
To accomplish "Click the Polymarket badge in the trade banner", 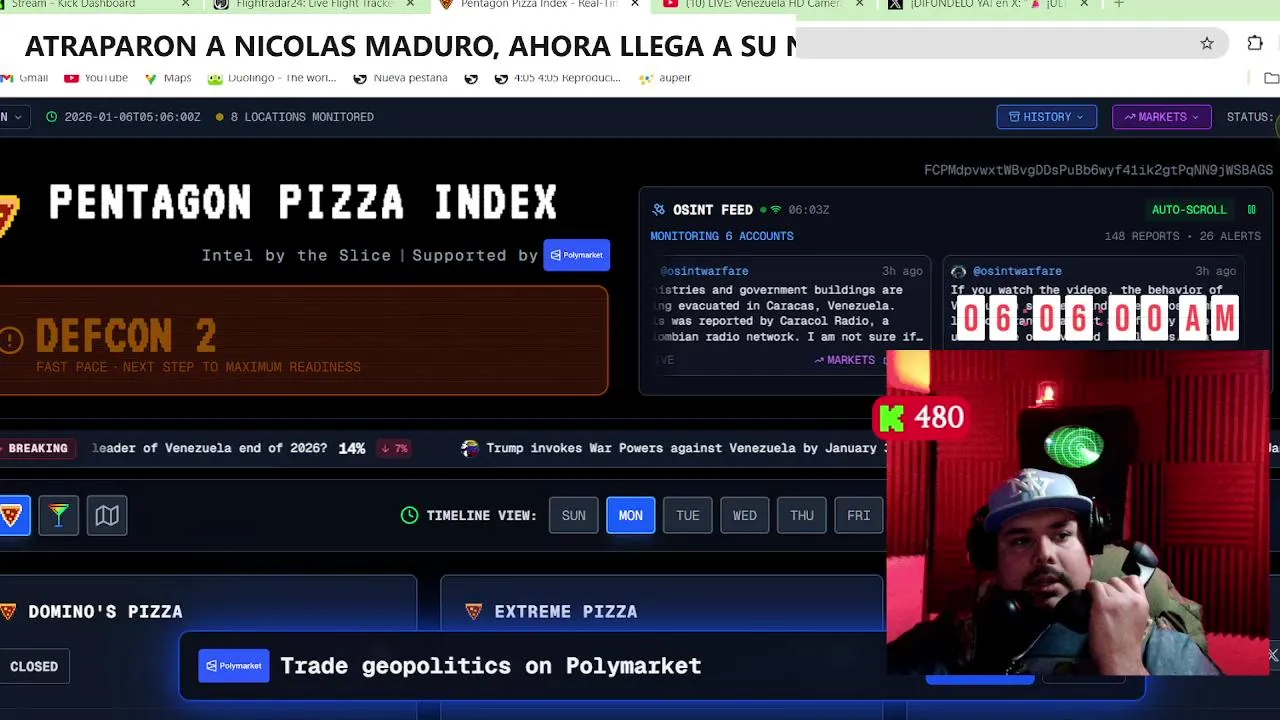I will pos(234,666).
